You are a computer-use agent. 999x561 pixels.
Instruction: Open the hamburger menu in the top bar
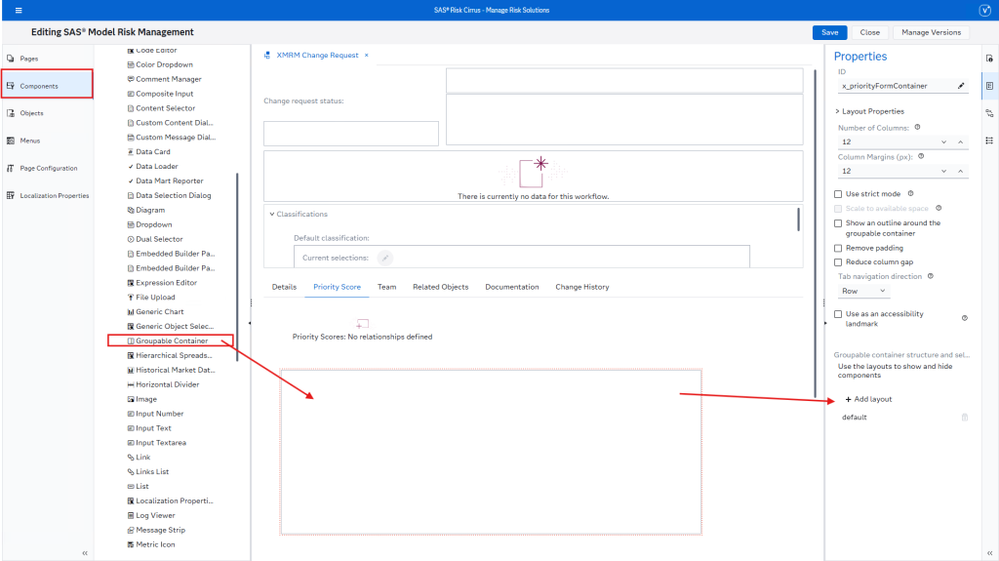click(18, 10)
